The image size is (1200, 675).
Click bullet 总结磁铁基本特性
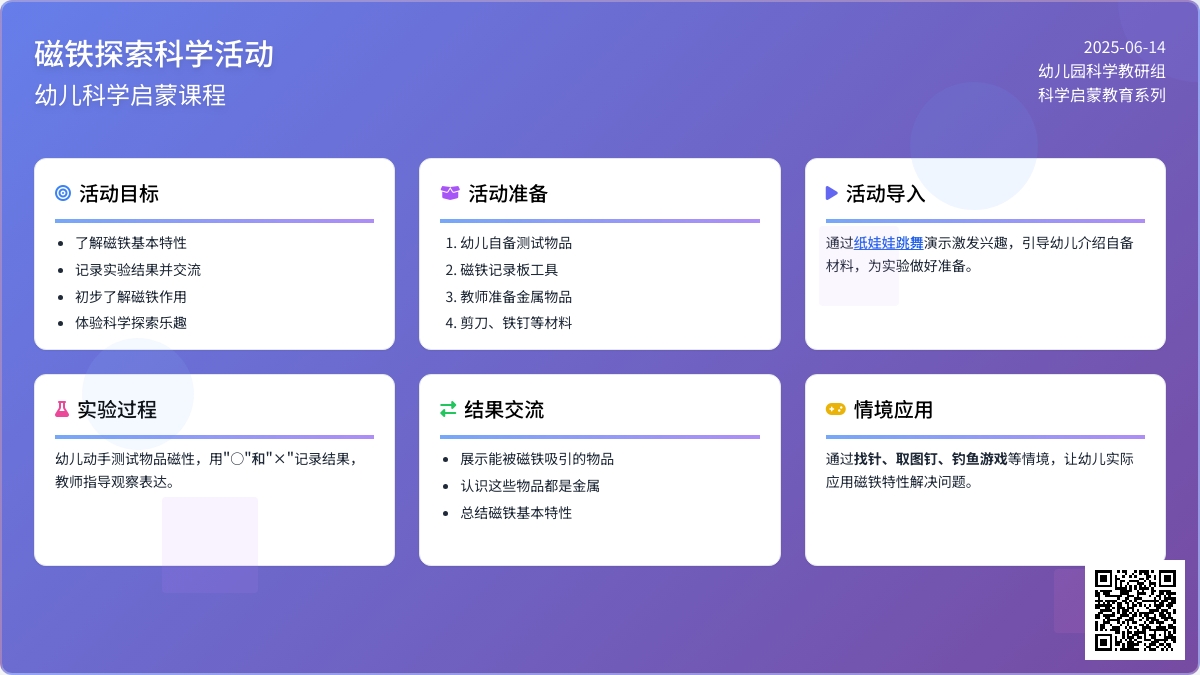pos(516,513)
